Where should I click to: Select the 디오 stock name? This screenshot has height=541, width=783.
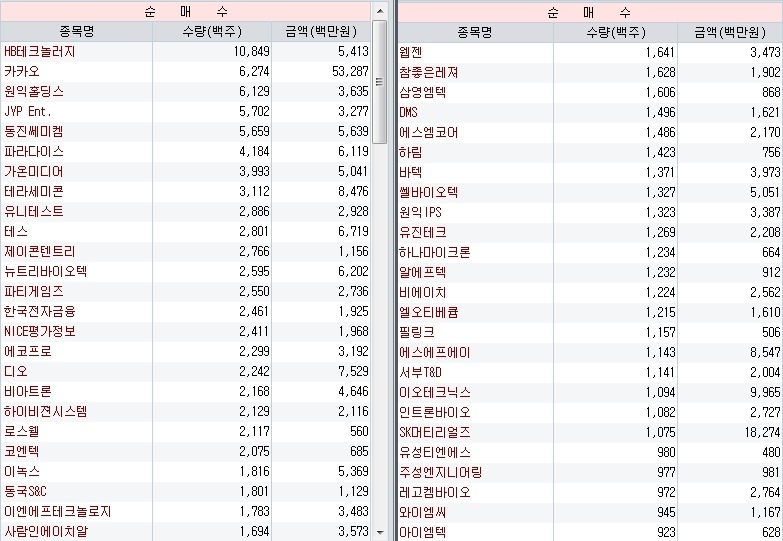pyautogui.click(x=15, y=371)
